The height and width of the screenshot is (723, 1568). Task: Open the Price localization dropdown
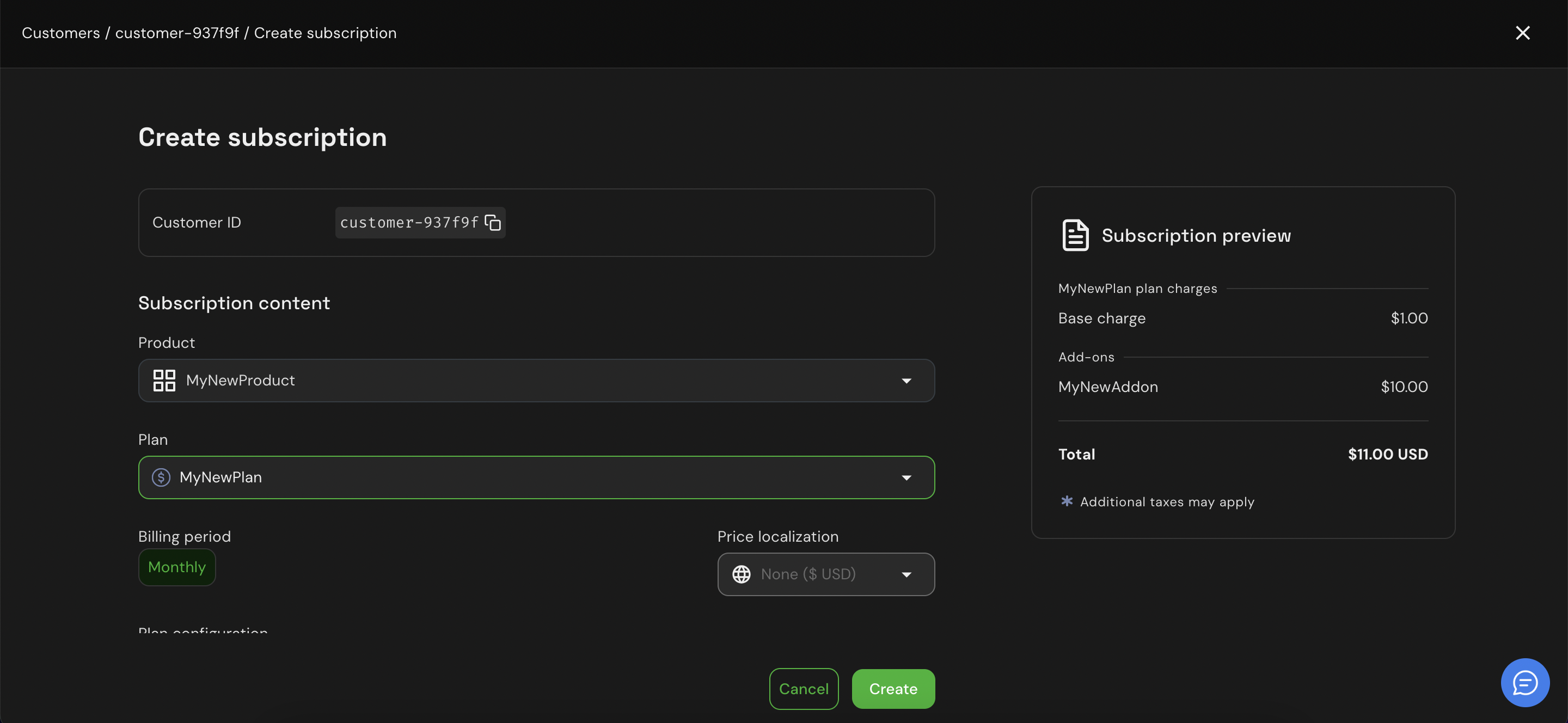click(x=906, y=574)
